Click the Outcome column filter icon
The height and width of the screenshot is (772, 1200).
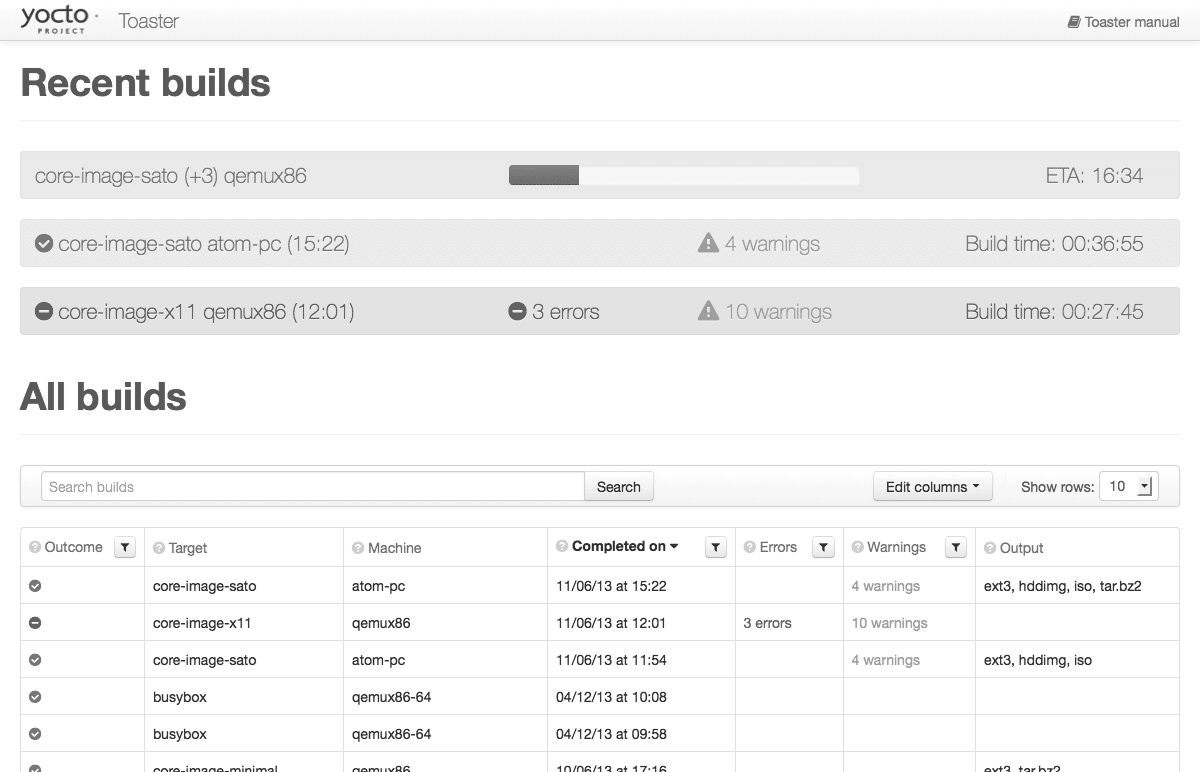(x=124, y=547)
